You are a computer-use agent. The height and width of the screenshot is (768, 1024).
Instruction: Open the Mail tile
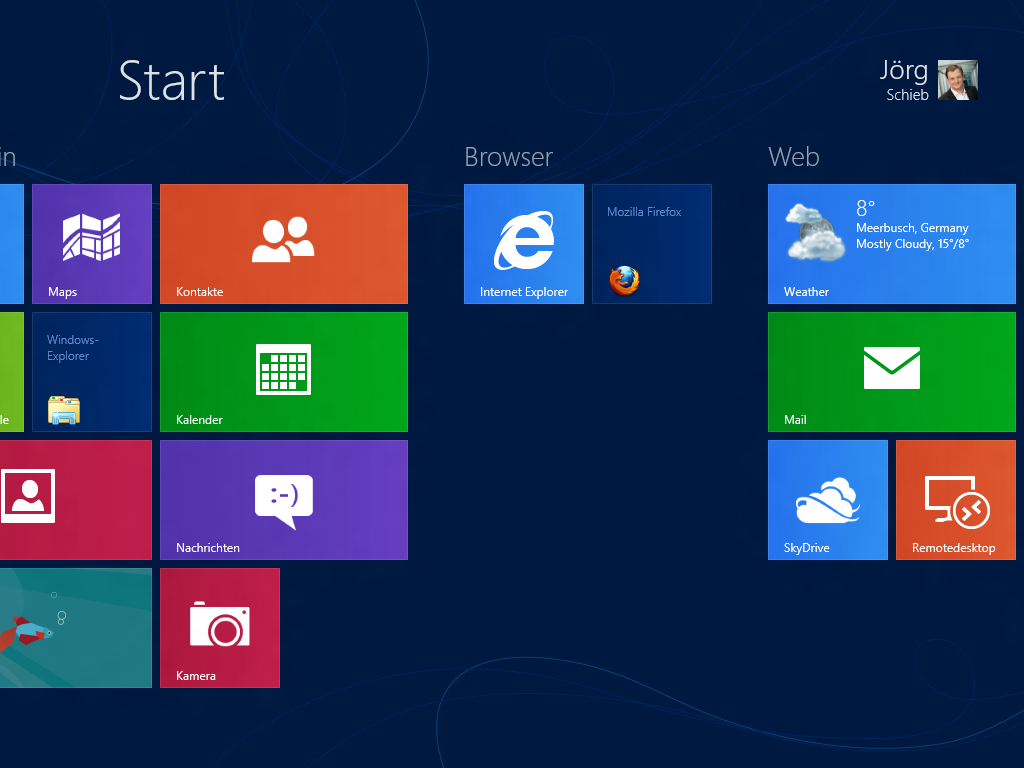click(892, 372)
